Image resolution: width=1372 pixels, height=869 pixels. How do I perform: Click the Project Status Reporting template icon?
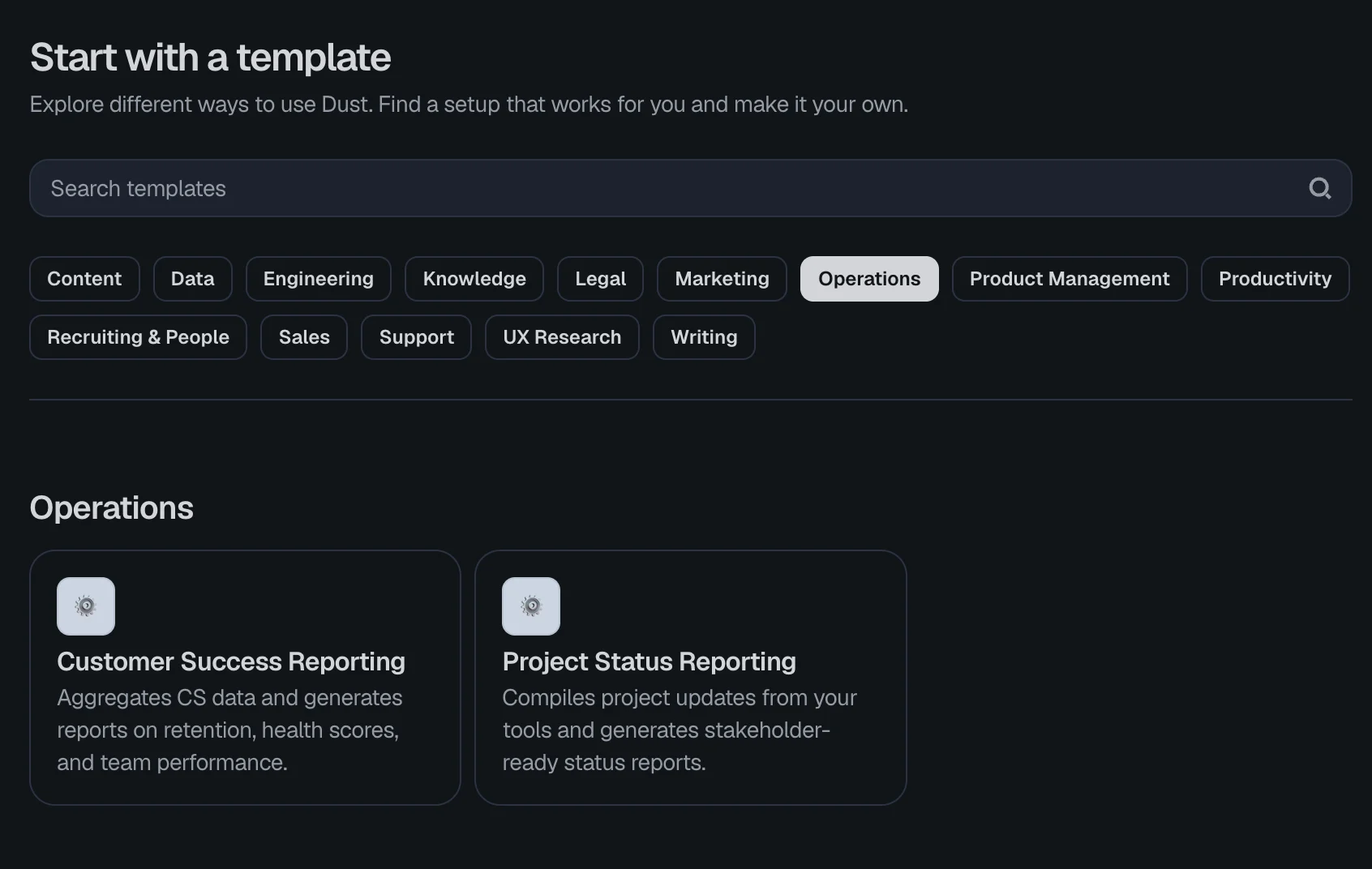(x=531, y=606)
